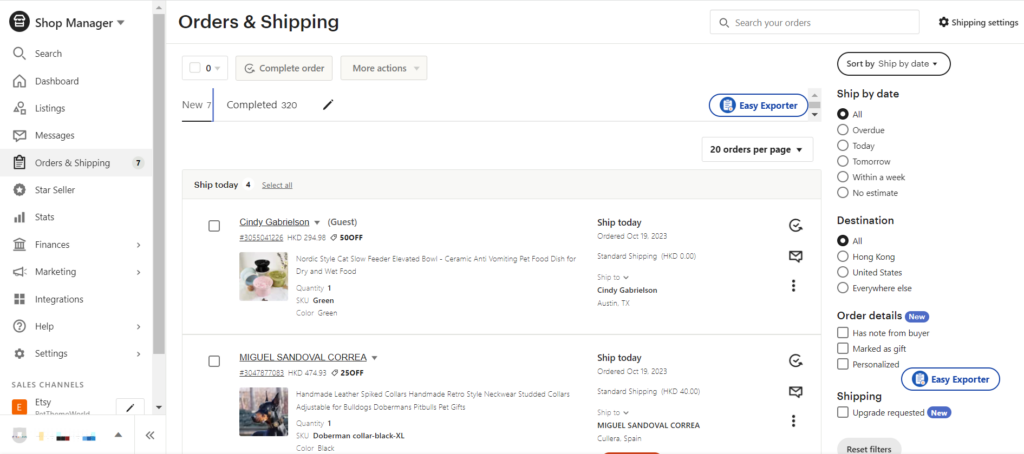Mark Cindy Gabrielson's order complete icon

(796, 226)
